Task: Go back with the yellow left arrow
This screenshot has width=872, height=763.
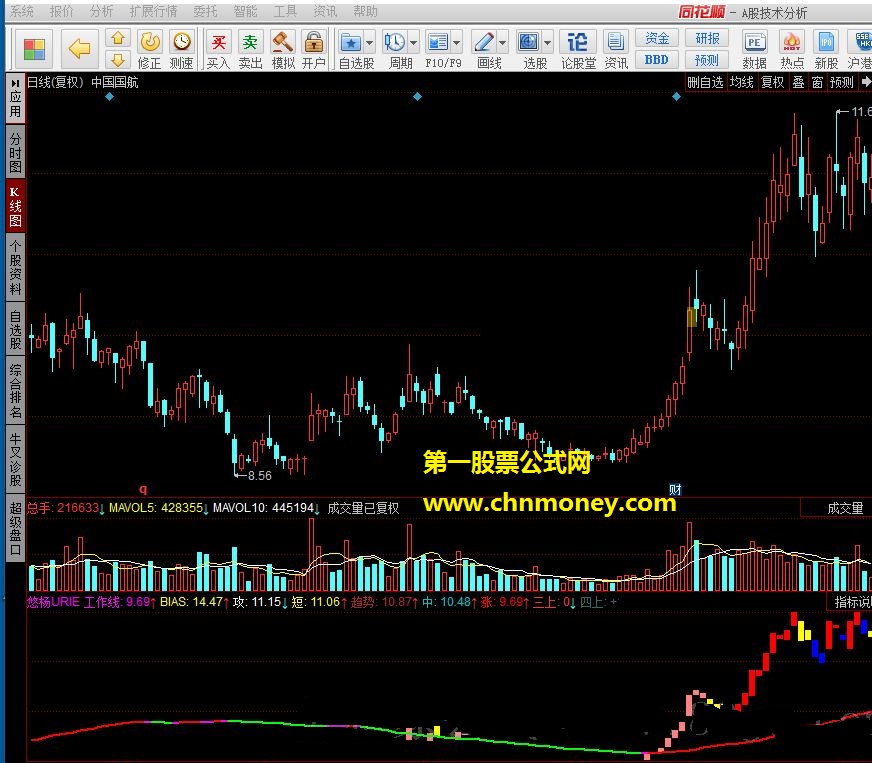Action: (80, 49)
